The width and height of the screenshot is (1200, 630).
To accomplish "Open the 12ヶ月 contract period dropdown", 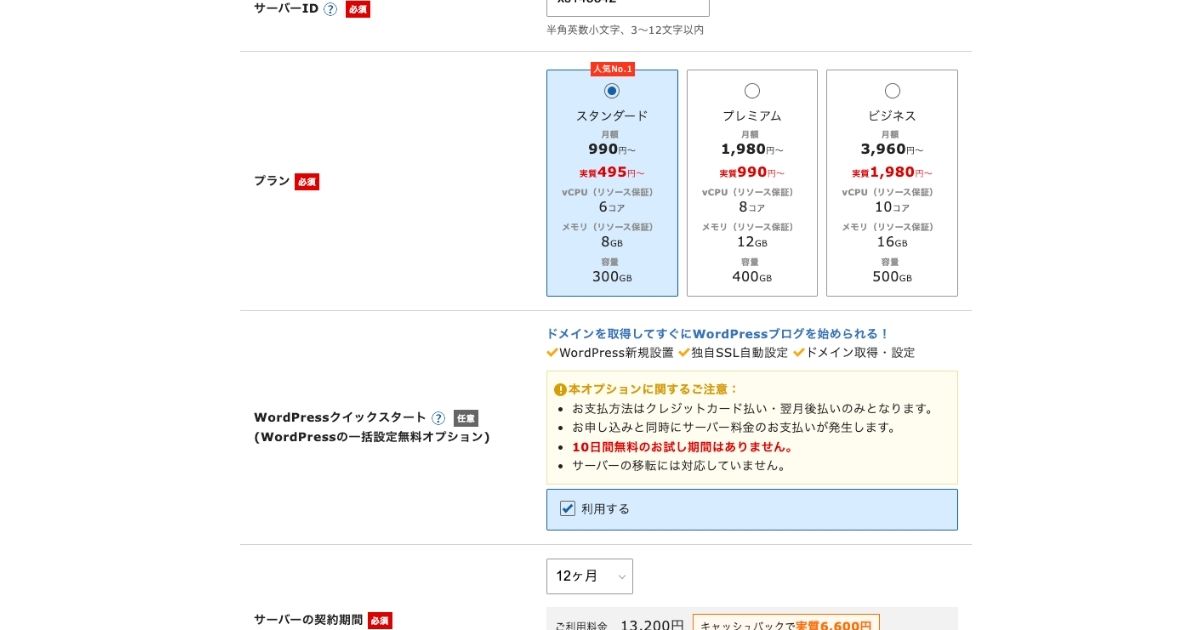I will click(x=588, y=575).
